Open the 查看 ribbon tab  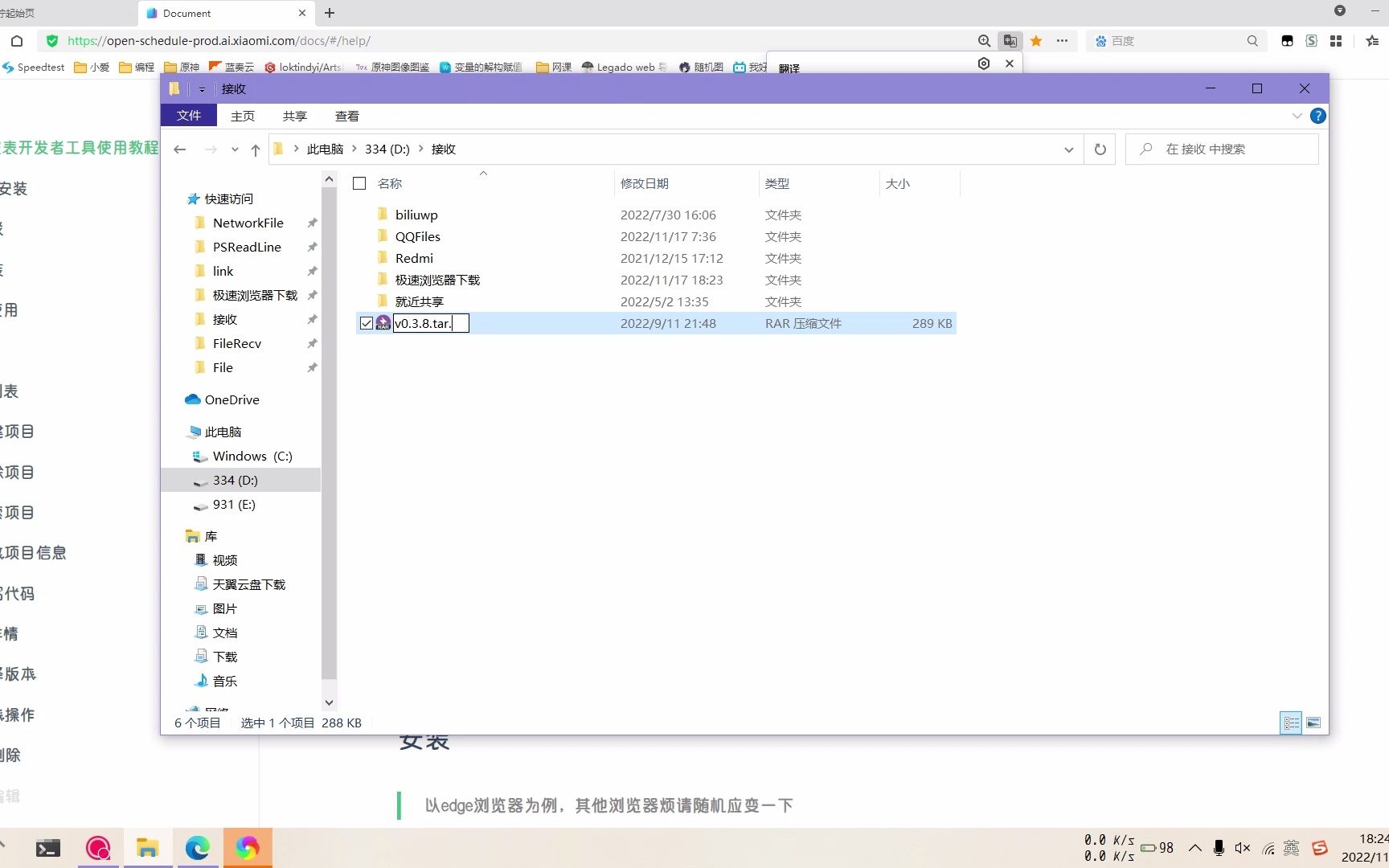[x=347, y=116]
